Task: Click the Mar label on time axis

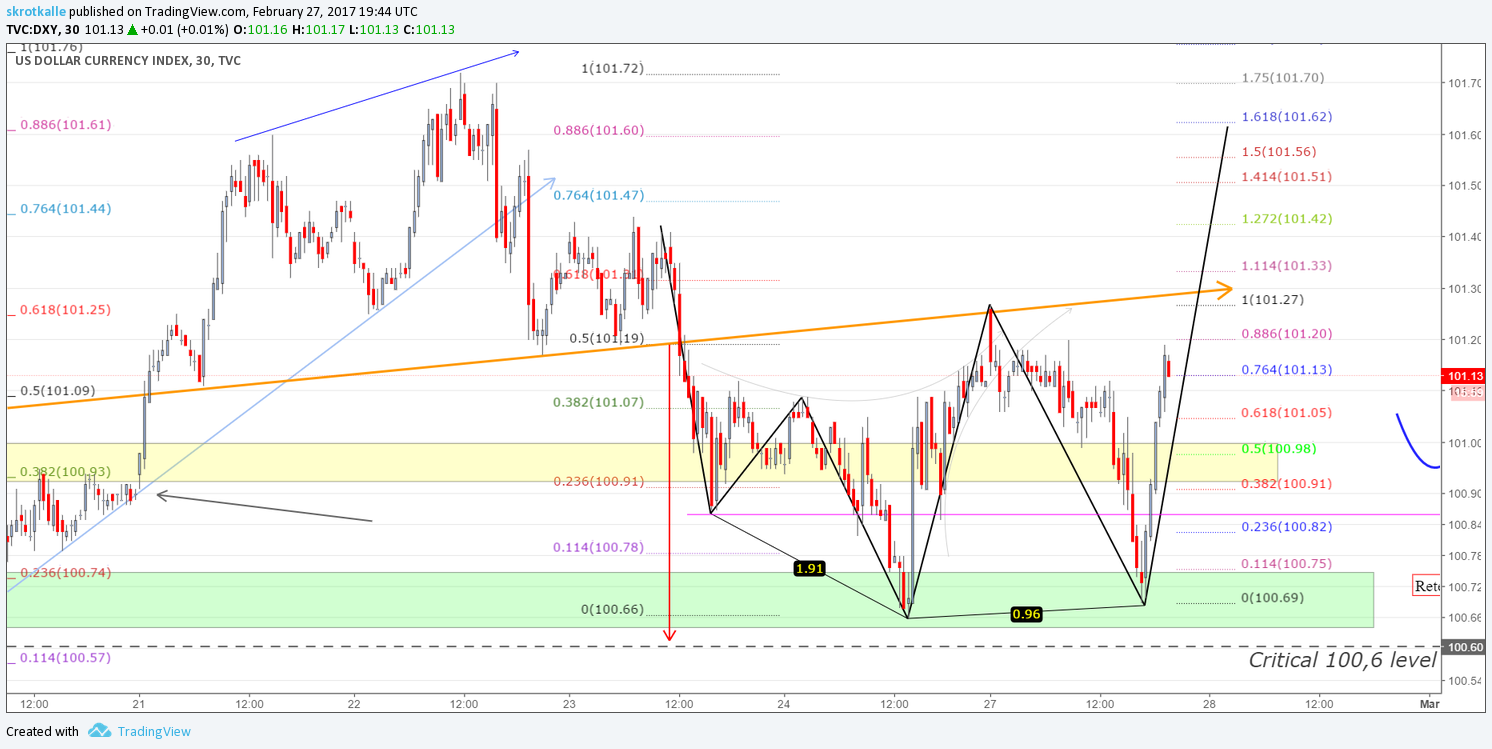Action: click(x=1429, y=703)
